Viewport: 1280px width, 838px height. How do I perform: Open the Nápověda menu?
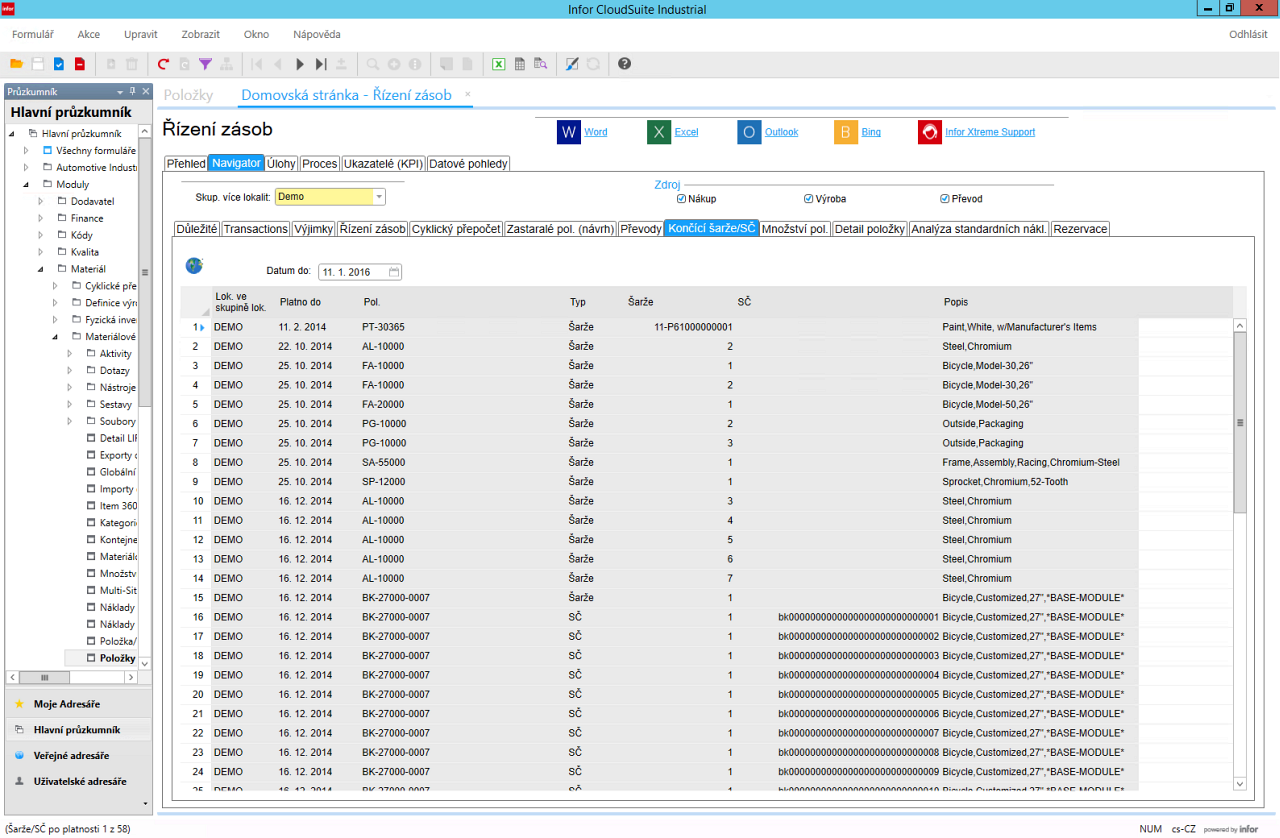(x=317, y=34)
